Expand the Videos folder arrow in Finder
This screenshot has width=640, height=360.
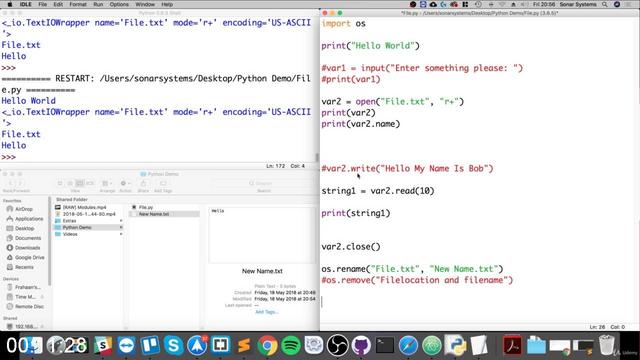point(121,234)
